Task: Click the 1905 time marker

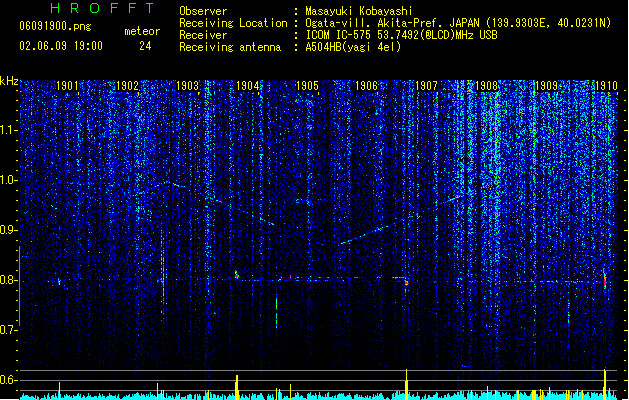Action: click(307, 86)
